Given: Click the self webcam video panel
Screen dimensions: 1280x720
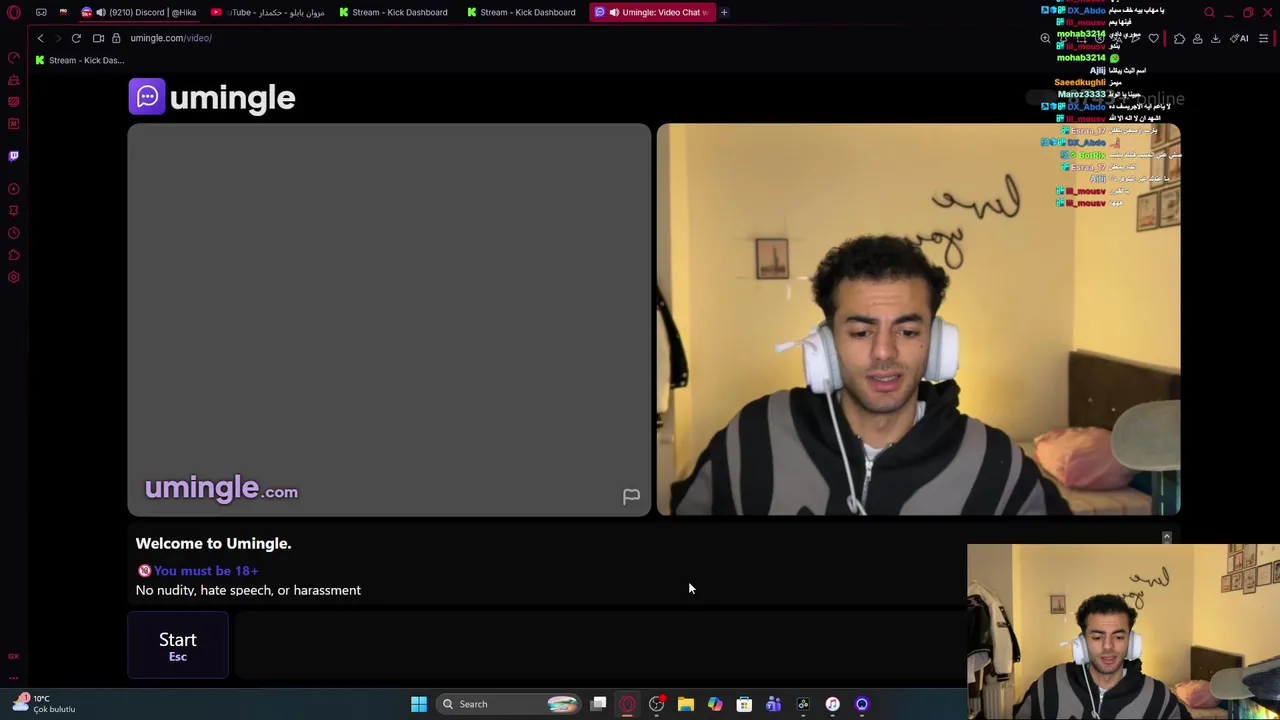Looking at the screenshot, I should [918, 319].
